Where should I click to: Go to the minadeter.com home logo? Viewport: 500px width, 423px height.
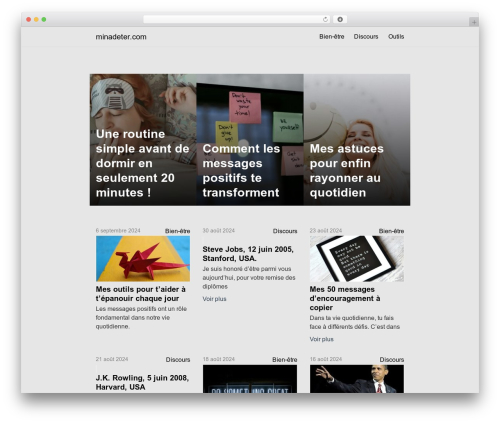point(121,37)
